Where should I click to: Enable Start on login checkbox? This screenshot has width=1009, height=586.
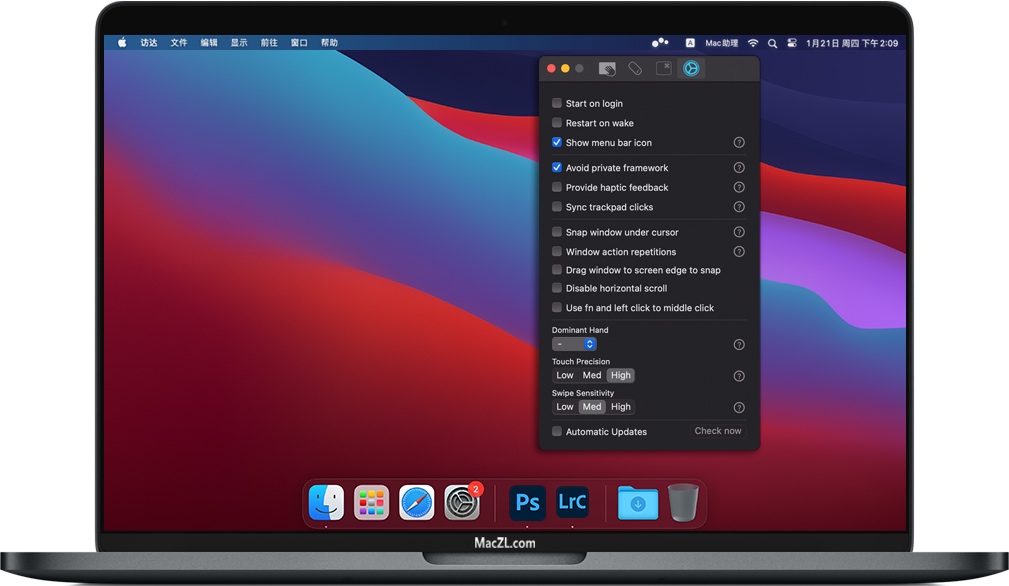pyautogui.click(x=557, y=103)
